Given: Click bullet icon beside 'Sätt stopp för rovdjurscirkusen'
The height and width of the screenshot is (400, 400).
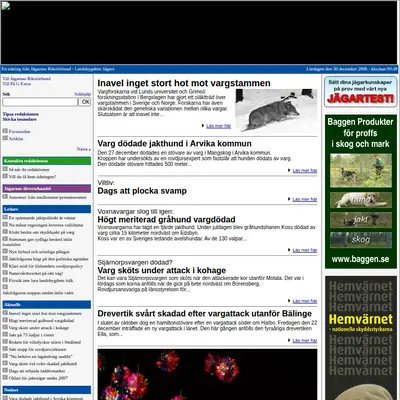Looking at the screenshot, I should coord(5,349).
